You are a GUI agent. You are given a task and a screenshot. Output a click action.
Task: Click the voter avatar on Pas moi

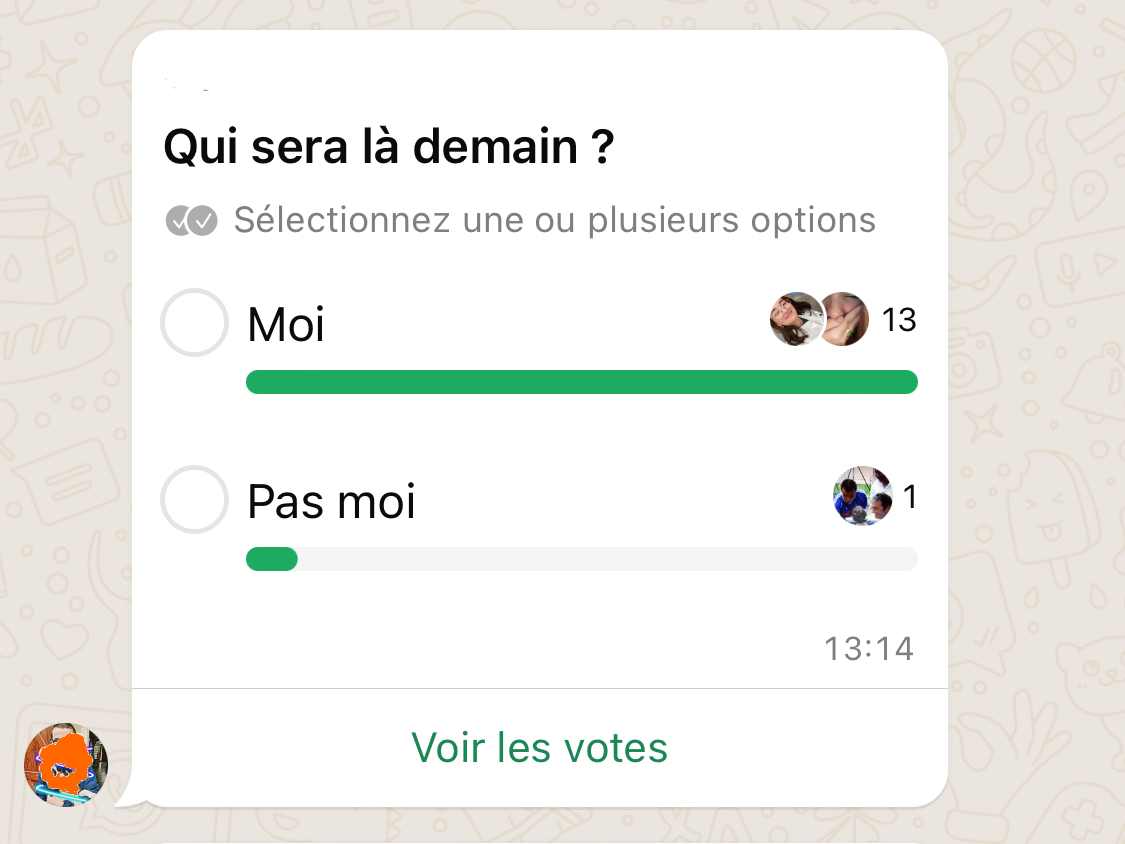pos(863,496)
